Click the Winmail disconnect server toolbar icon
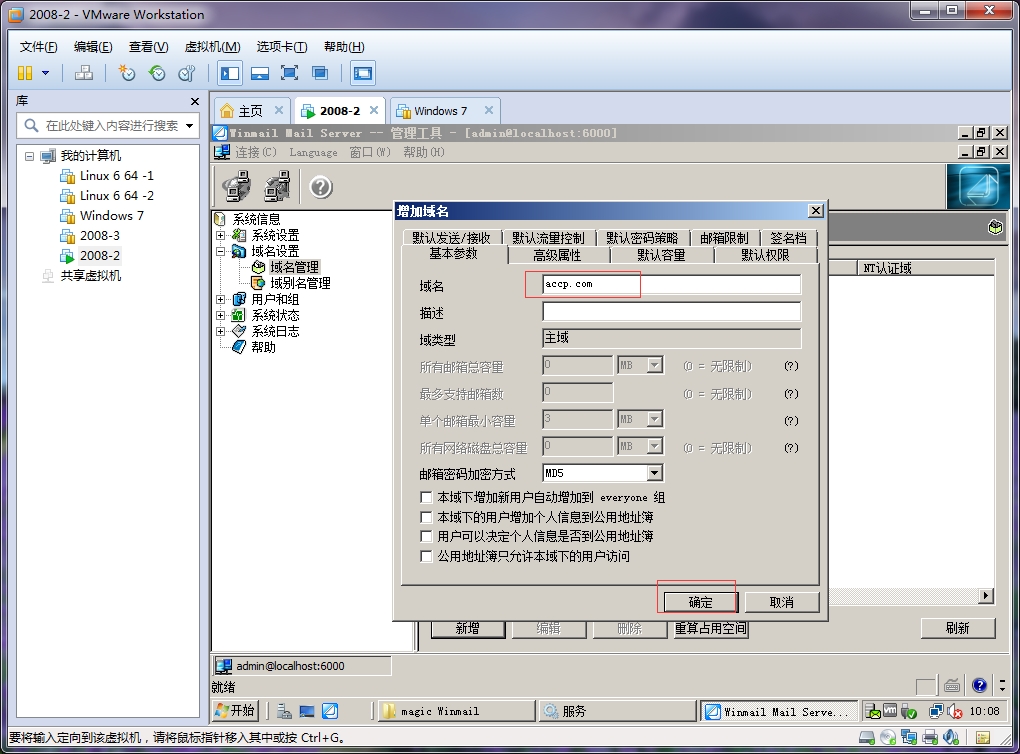1020x754 pixels. 278,186
